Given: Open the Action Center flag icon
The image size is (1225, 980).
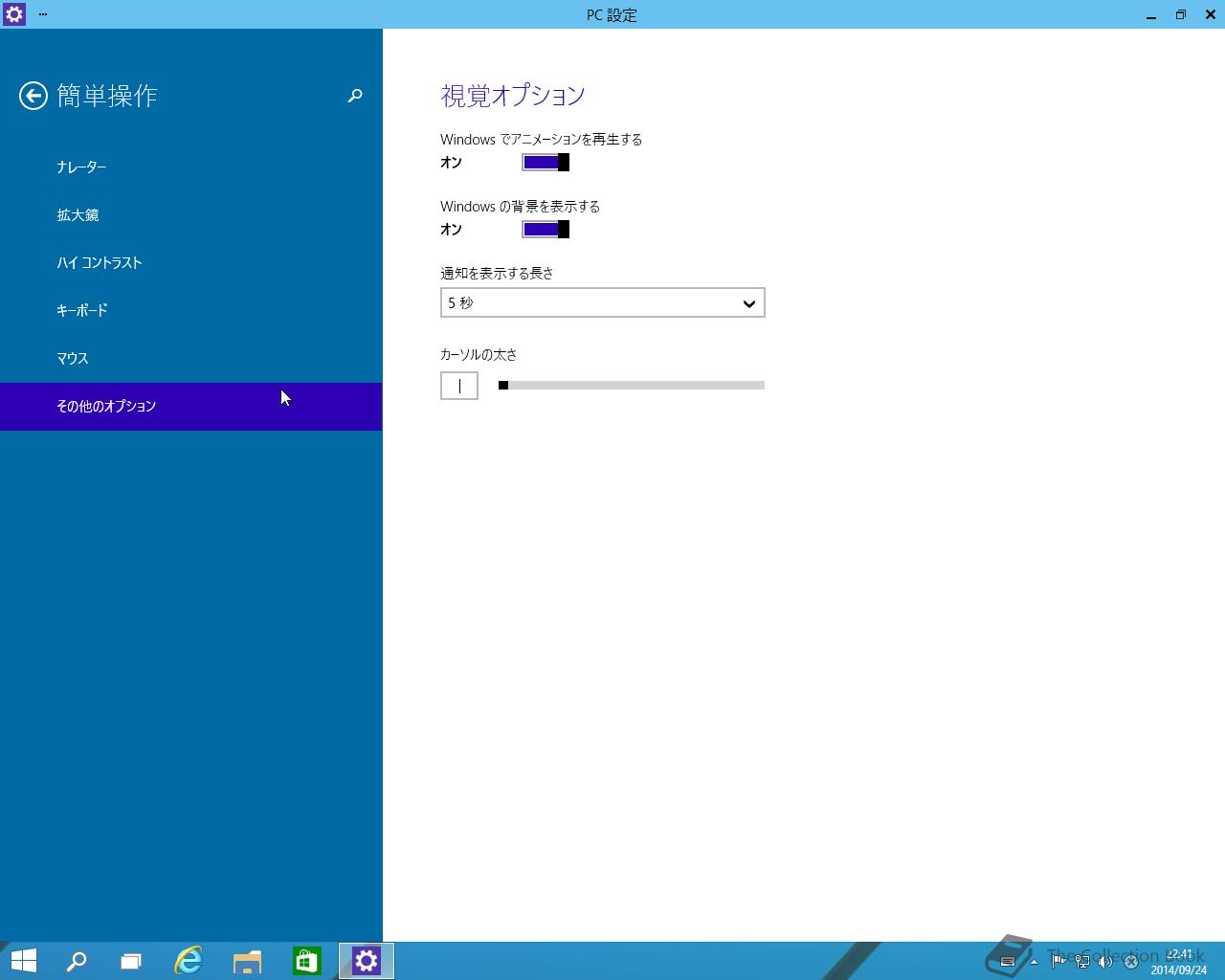Looking at the screenshot, I should coord(1058,962).
